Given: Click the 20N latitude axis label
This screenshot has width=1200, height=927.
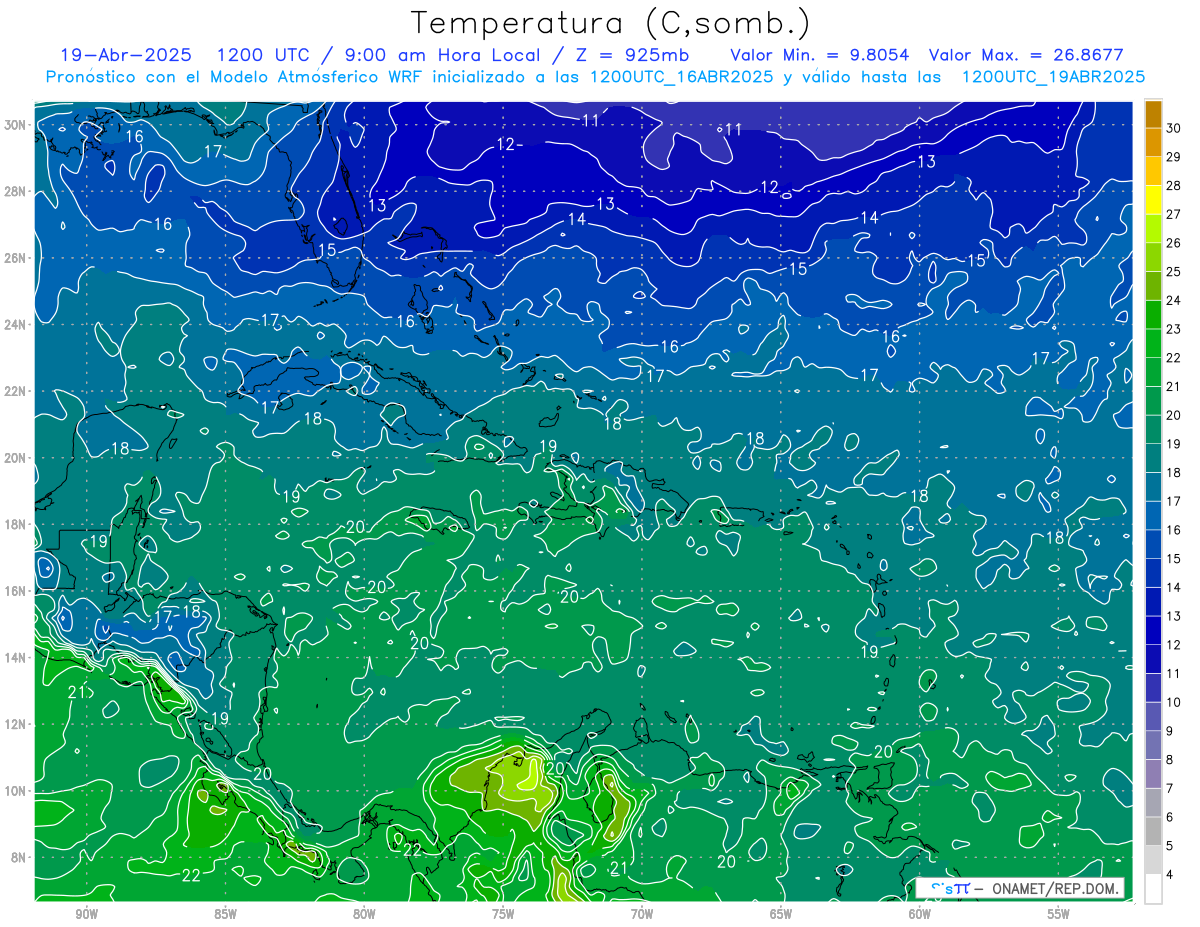Looking at the screenshot, I should click(x=16, y=458).
